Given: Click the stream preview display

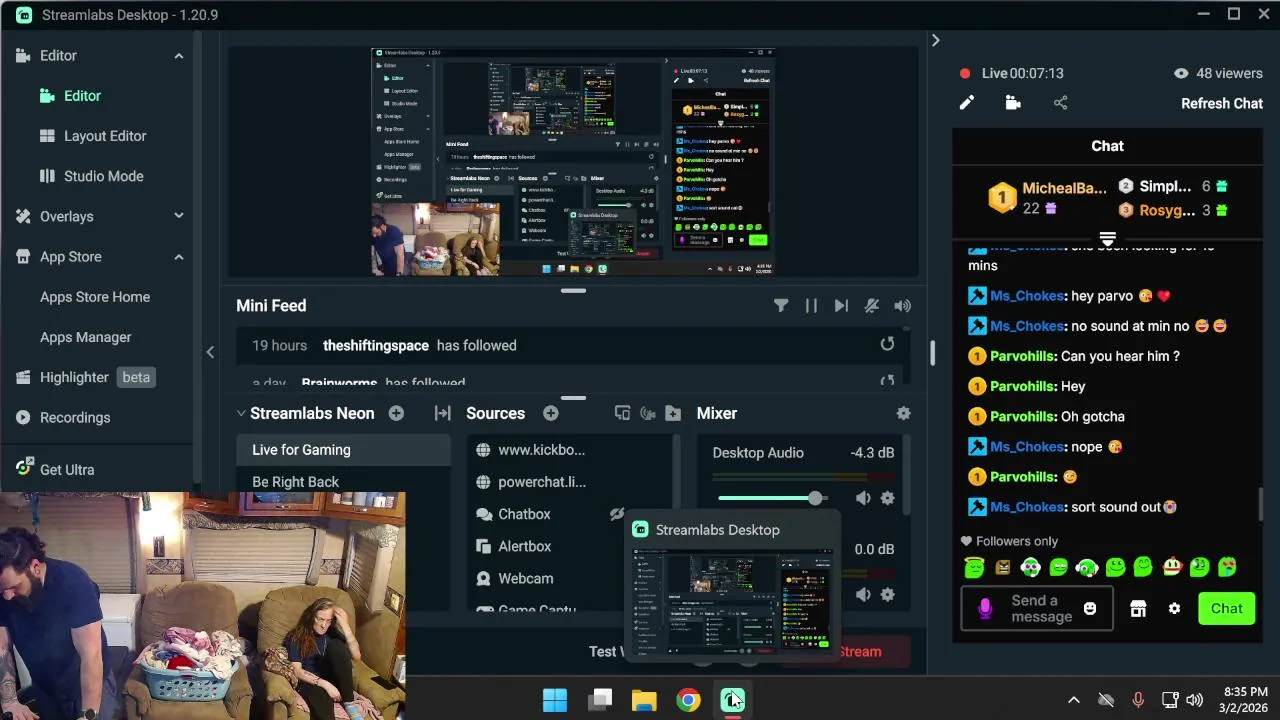Looking at the screenshot, I should click(x=573, y=161).
